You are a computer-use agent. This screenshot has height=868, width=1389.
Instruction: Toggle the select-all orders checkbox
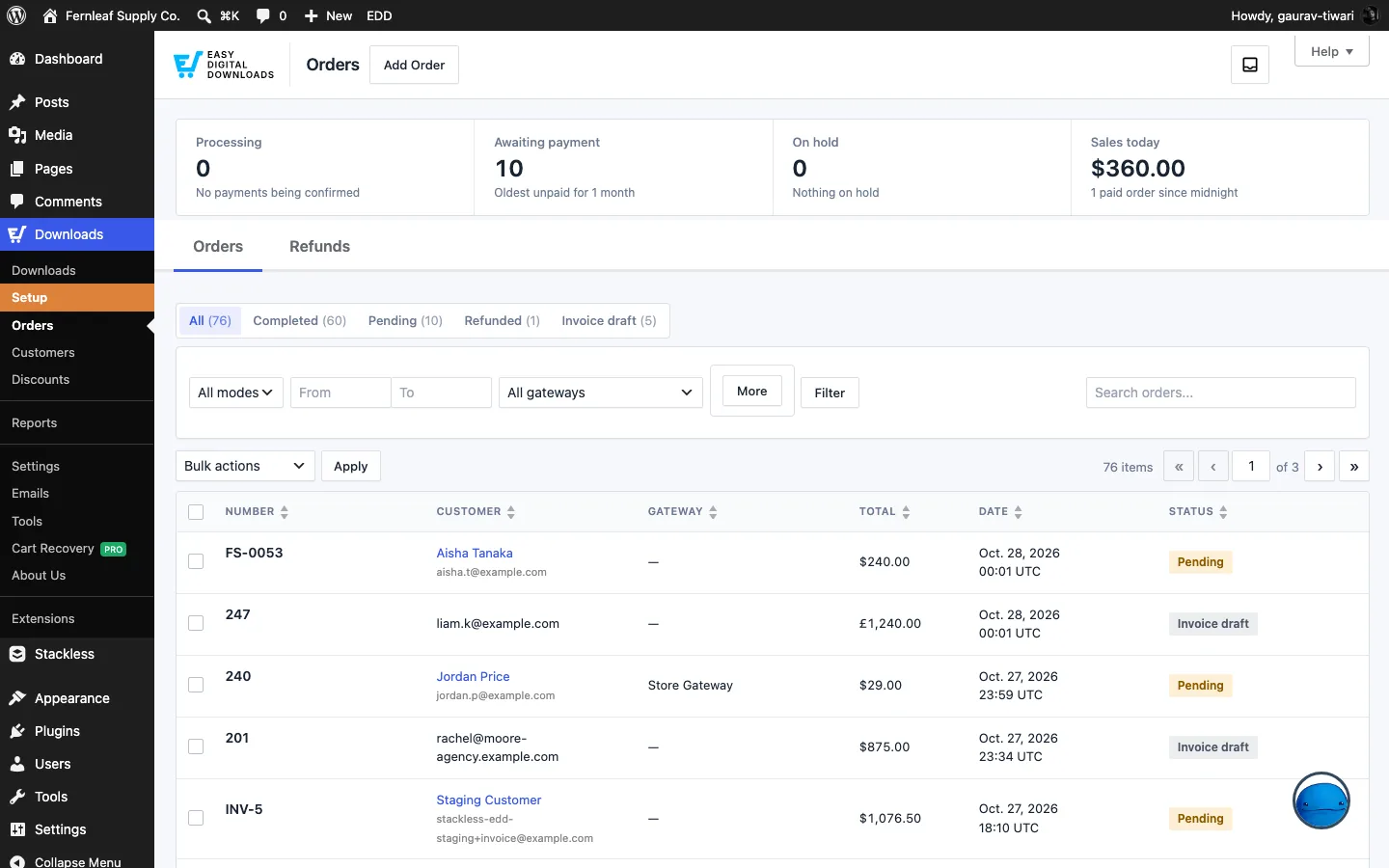[x=196, y=512]
